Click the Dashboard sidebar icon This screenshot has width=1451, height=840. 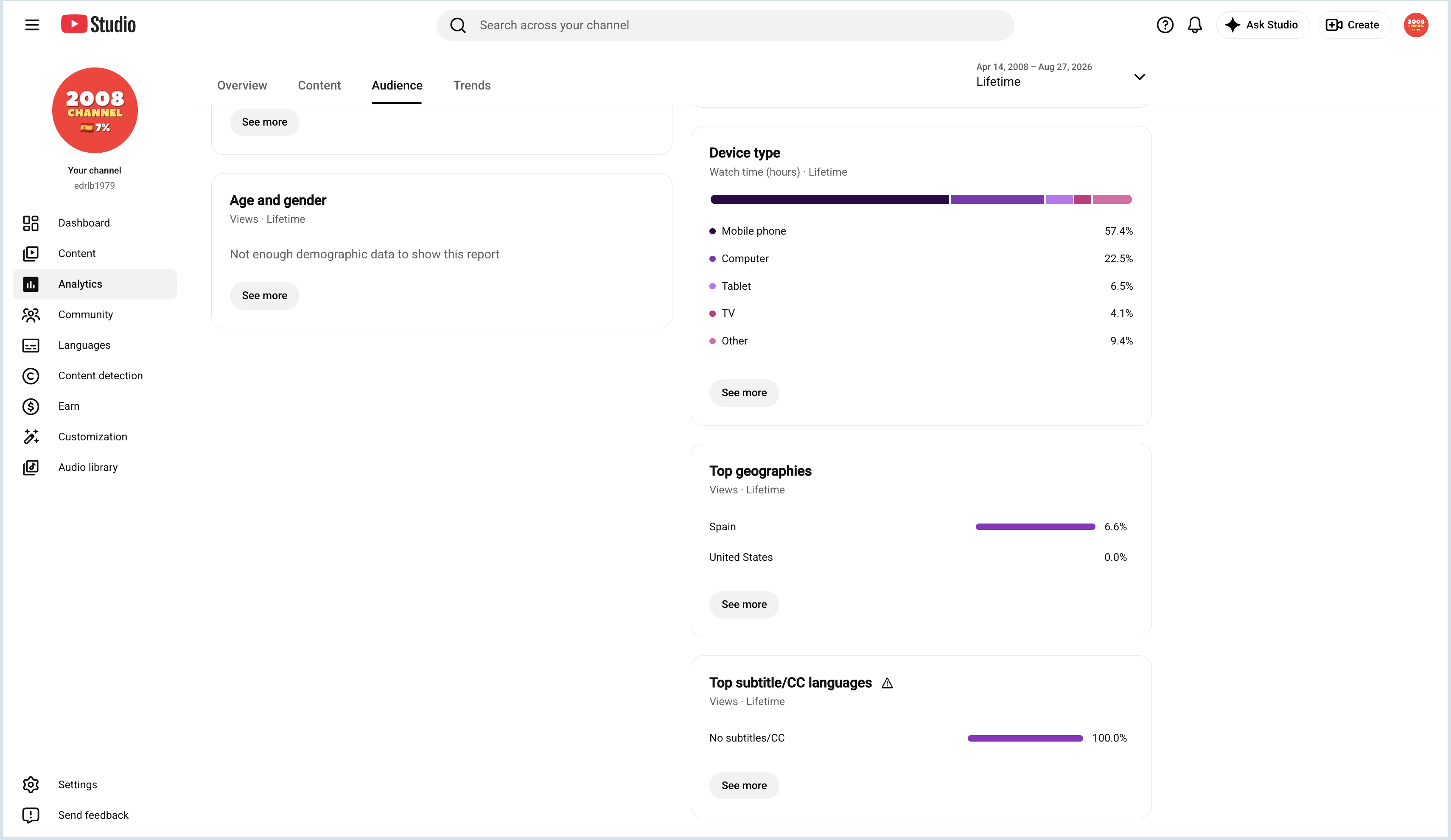(31, 223)
